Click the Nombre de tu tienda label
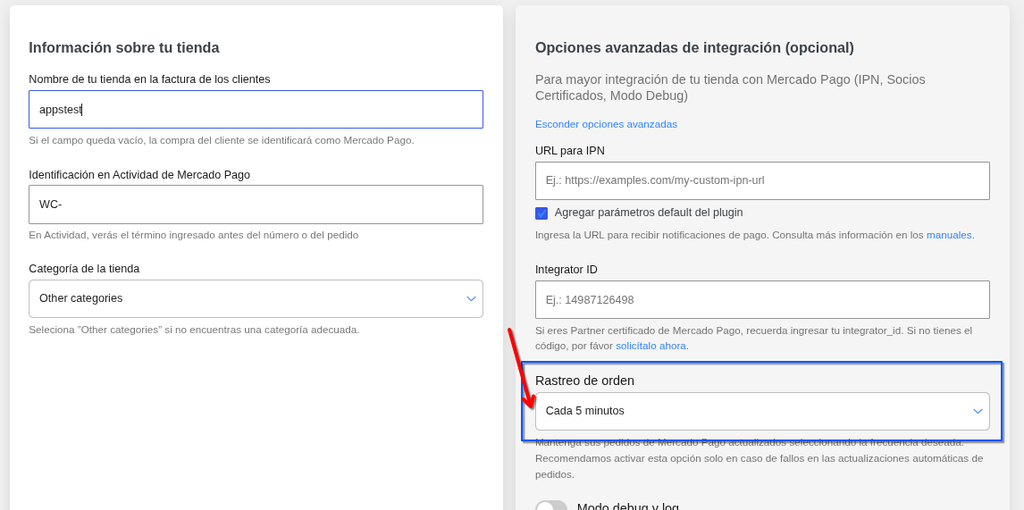The image size is (1024, 510). point(150,79)
